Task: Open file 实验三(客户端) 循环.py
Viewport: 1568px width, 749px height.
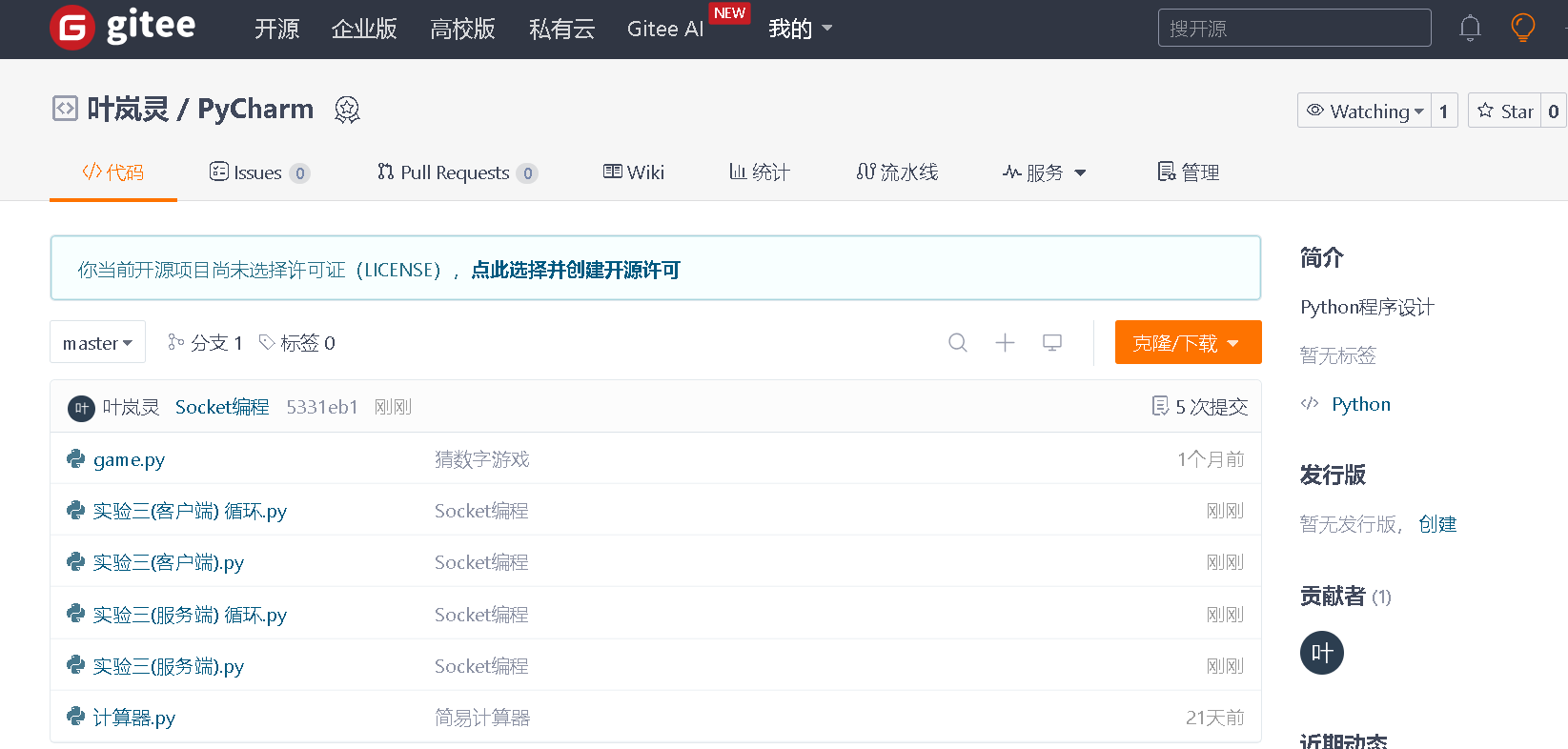Action: pyautogui.click(x=190, y=511)
